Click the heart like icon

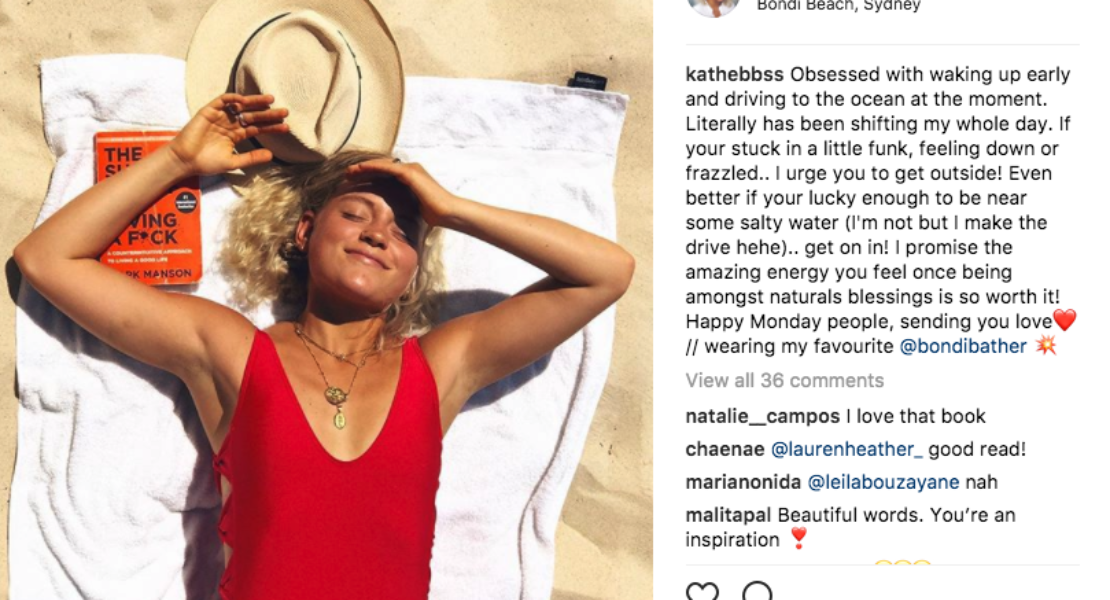pos(702,592)
